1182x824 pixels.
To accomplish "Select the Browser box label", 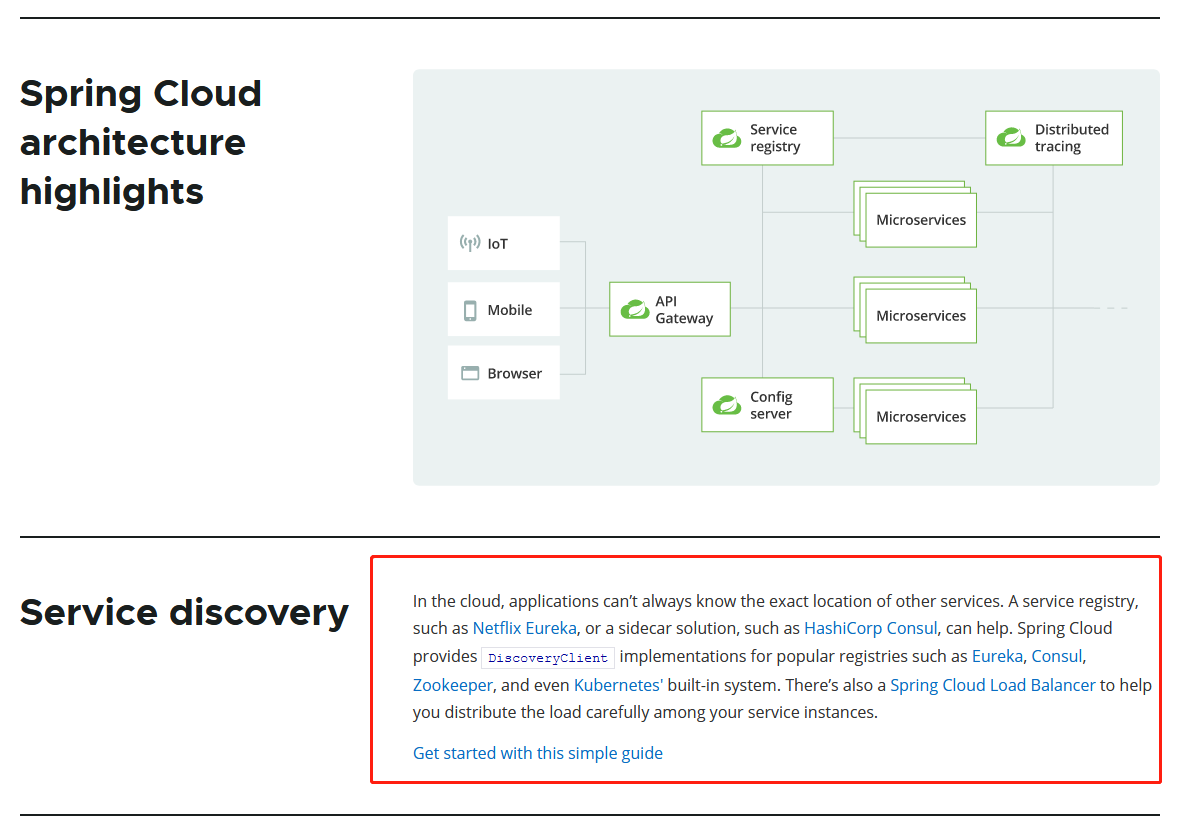I will pos(514,373).
